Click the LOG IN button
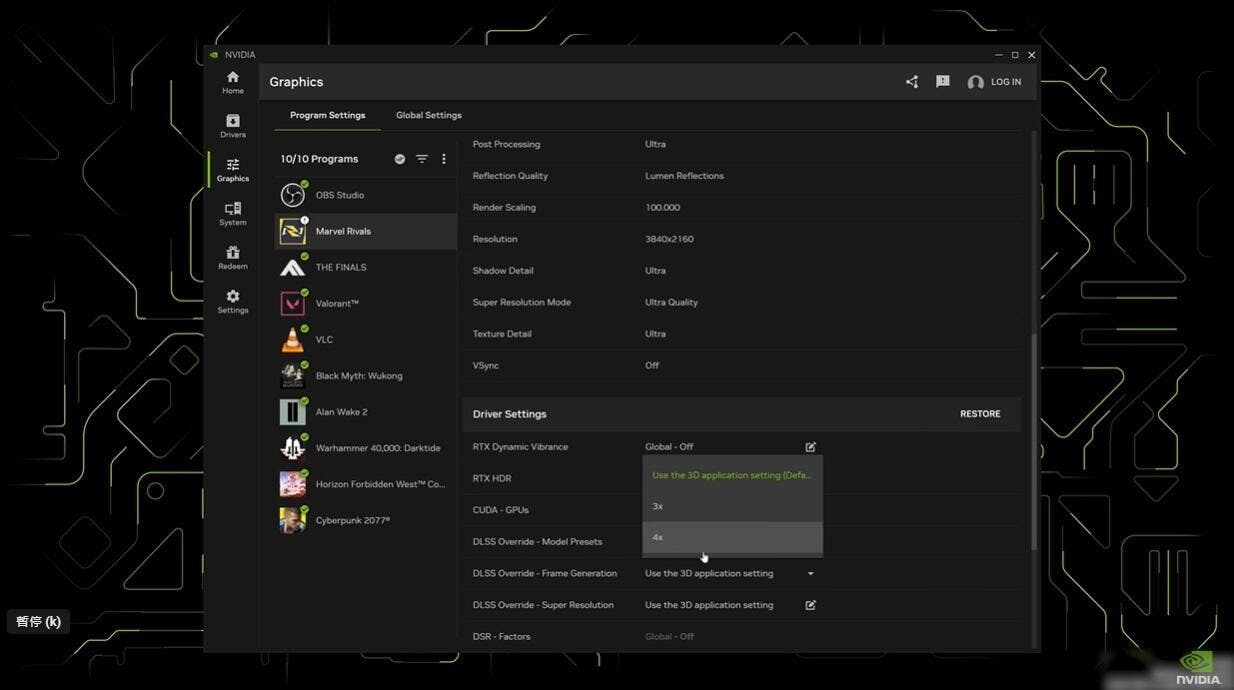The image size is (1234, 690). coord(1006,82)
